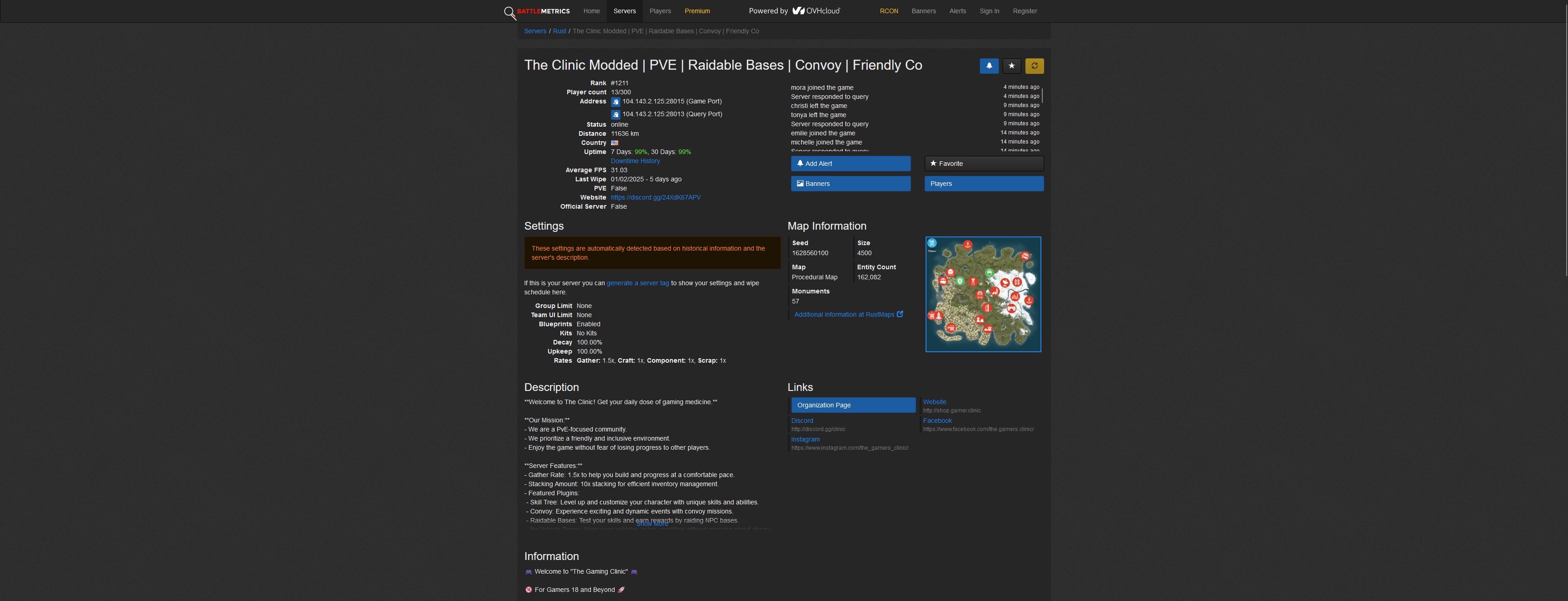Viewport: 1568px width, 601px height.
Task: Click the blue Banners button
Action: [850, 184]
